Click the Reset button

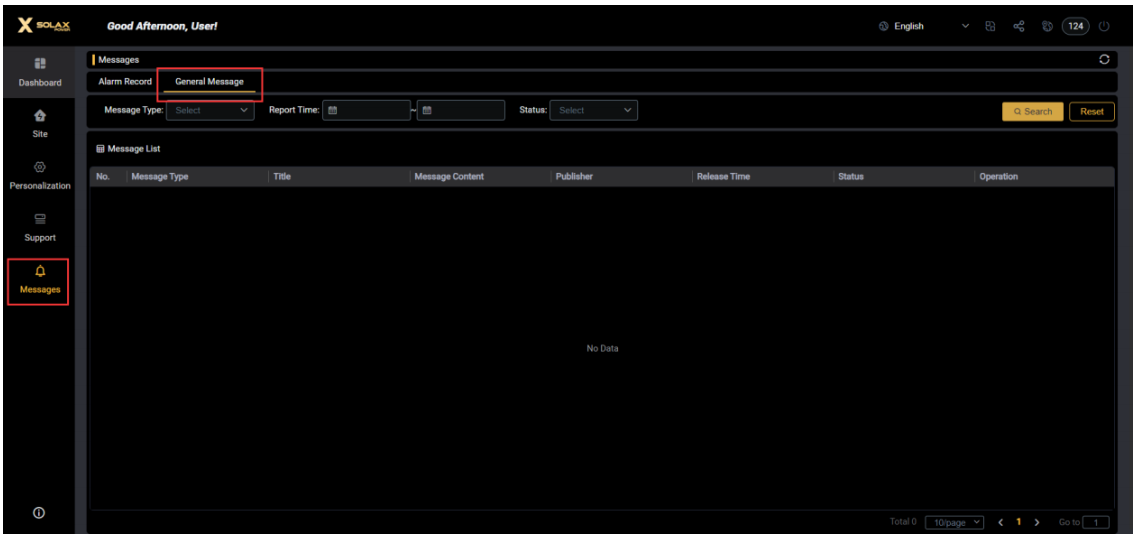click(x=1092, y=112)
